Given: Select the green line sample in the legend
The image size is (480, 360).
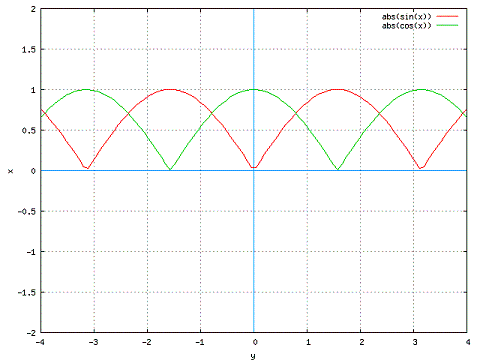Looking at the screenshot, I should tap(447, 25).
